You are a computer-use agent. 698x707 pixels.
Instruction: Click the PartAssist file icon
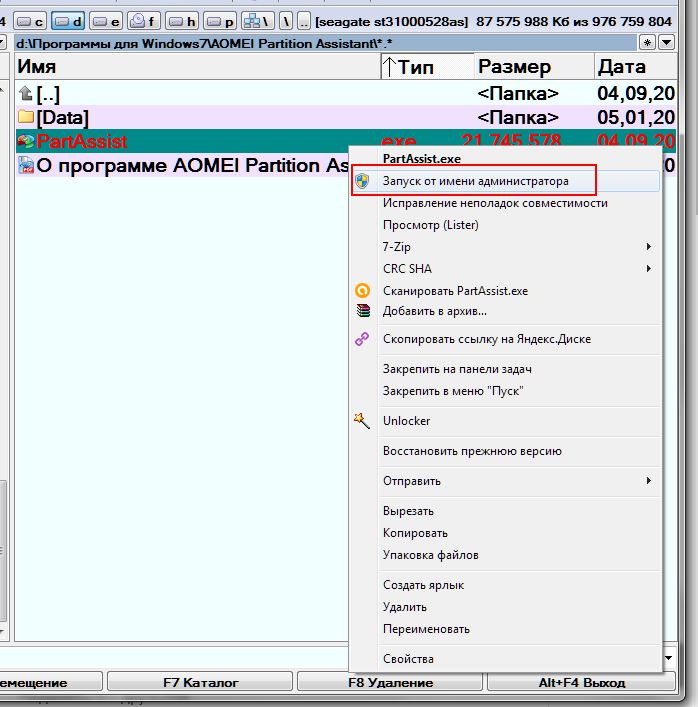[x=26, y=141]
